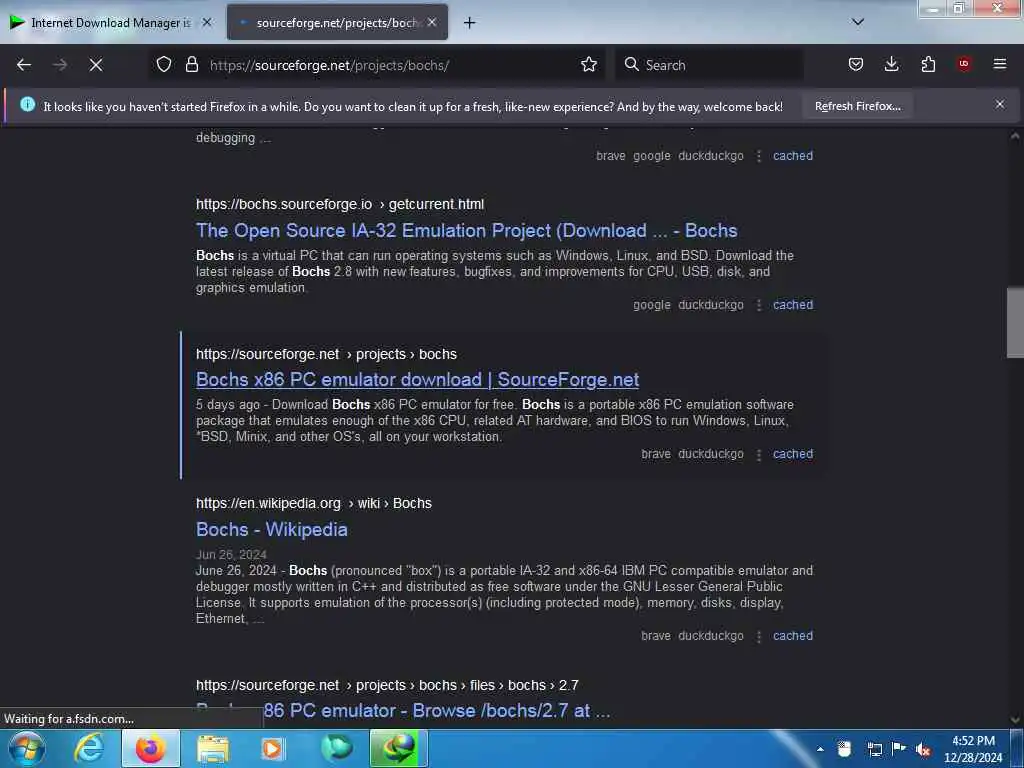Click brave under Wikipedia result
The height and width of the screenshot is (768, 1024).
click(656, 635)
